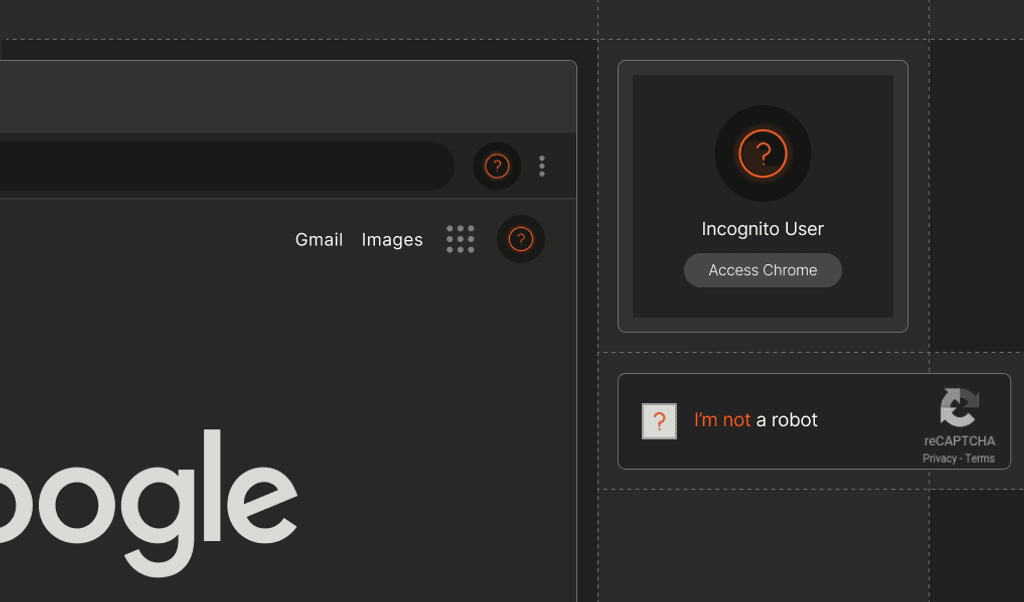Click the profile question-mark icon beside address bar
1024x602 pixels.
(497, 166)
